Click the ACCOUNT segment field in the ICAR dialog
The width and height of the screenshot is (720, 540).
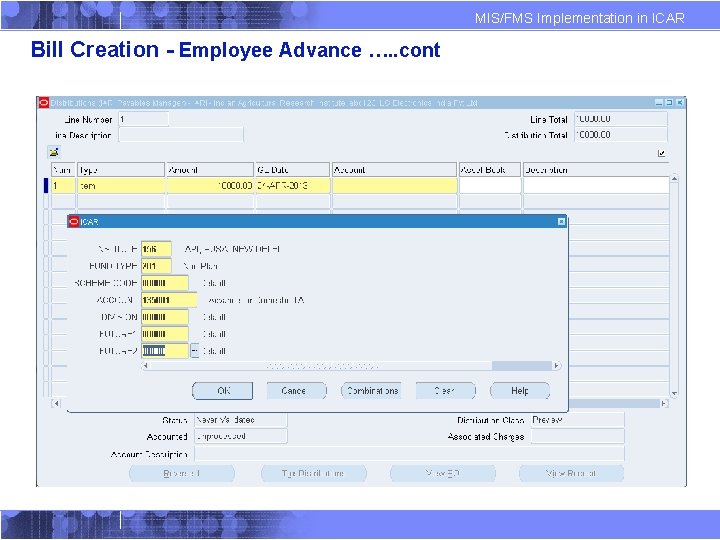(169, 300)
